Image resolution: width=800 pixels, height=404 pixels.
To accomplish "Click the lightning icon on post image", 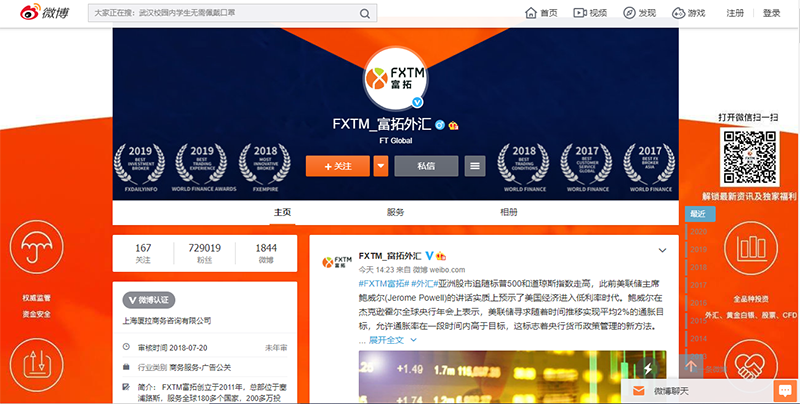I will pos(647,368).
